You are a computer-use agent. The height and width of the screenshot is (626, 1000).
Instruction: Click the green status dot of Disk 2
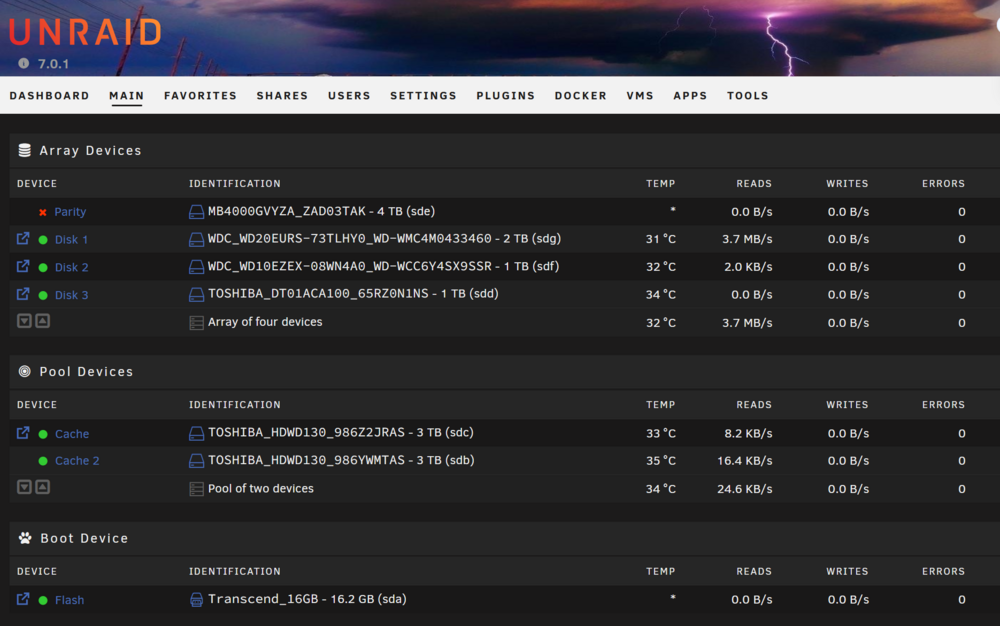43,268
